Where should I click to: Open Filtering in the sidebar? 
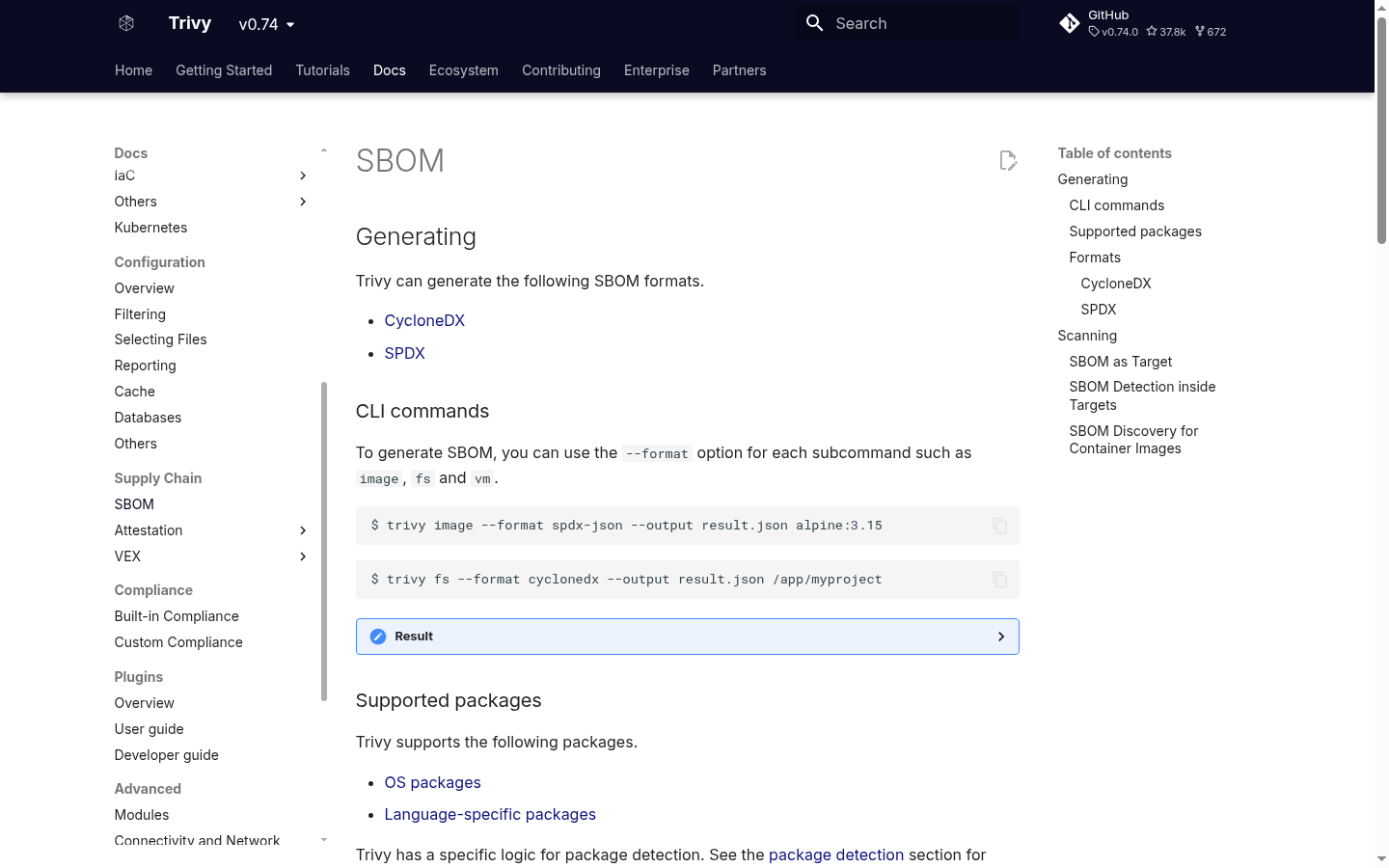click(x=140, y=314)
